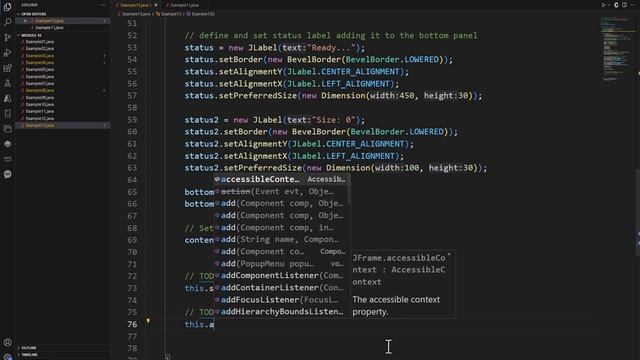Open Example09.java in file tree
This screenshot has height=360, width=640.
[40, 98]
